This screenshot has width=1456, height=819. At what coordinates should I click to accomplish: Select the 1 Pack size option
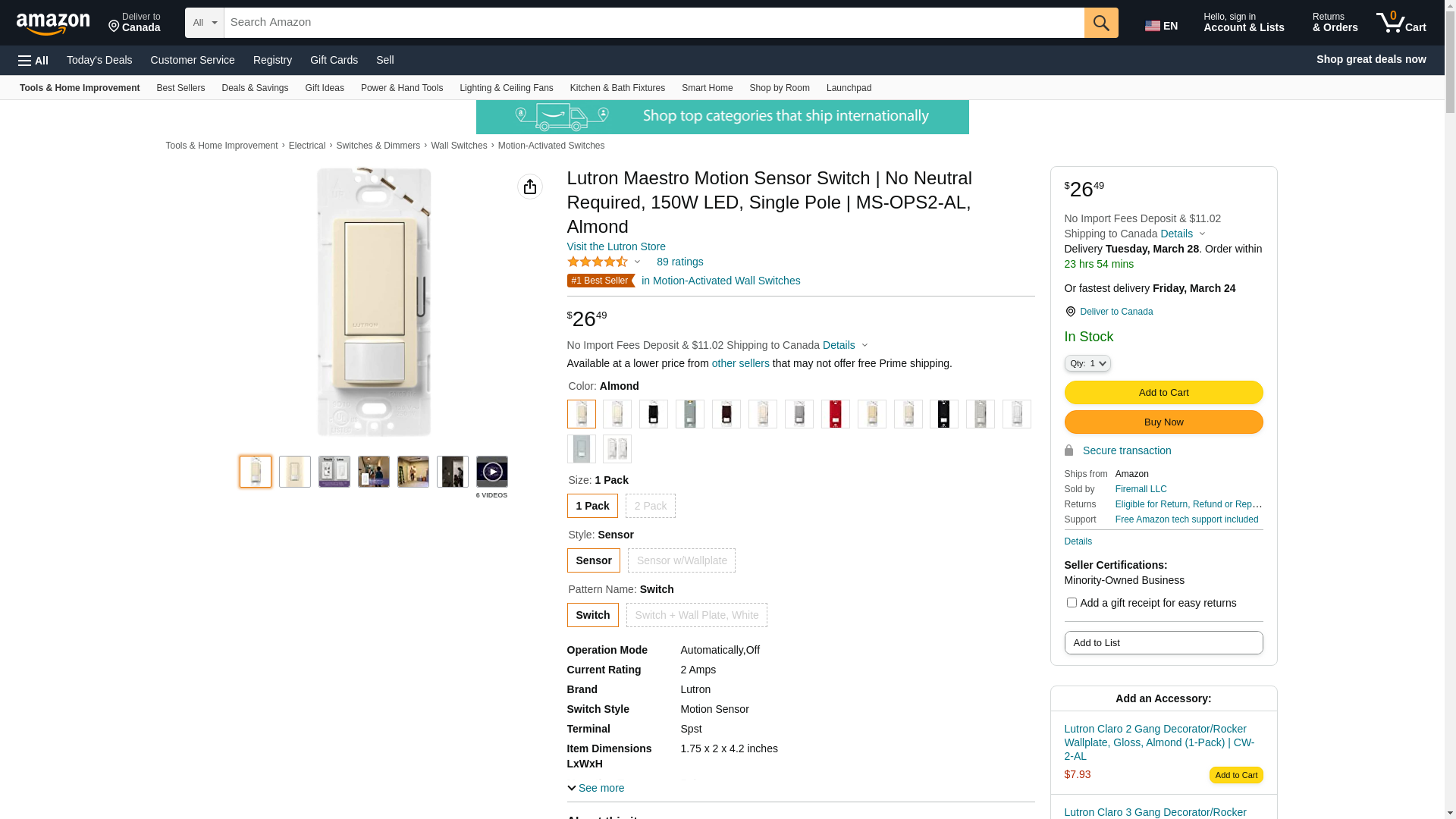pyautogui.click(x=591, y=506)
